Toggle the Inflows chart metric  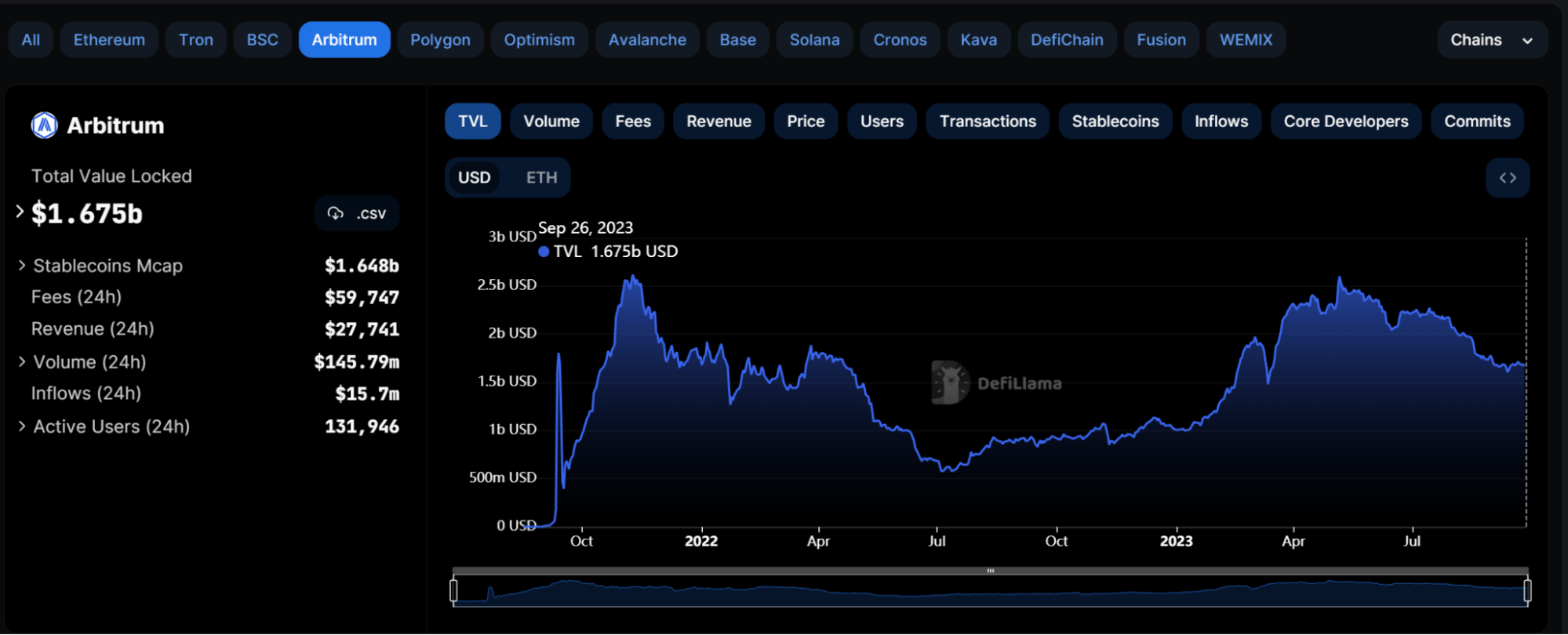click(1221, 122)
